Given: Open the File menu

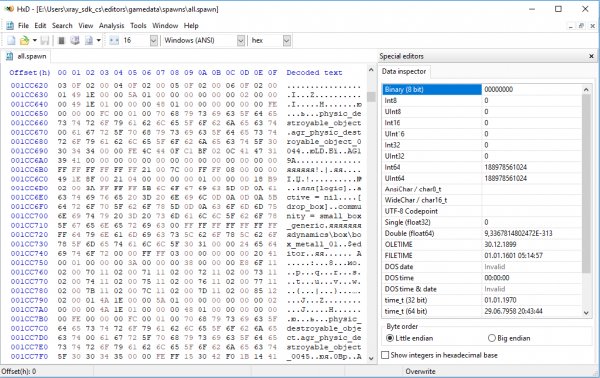Looking at the screenshot, I should click(x=23, y=26).
